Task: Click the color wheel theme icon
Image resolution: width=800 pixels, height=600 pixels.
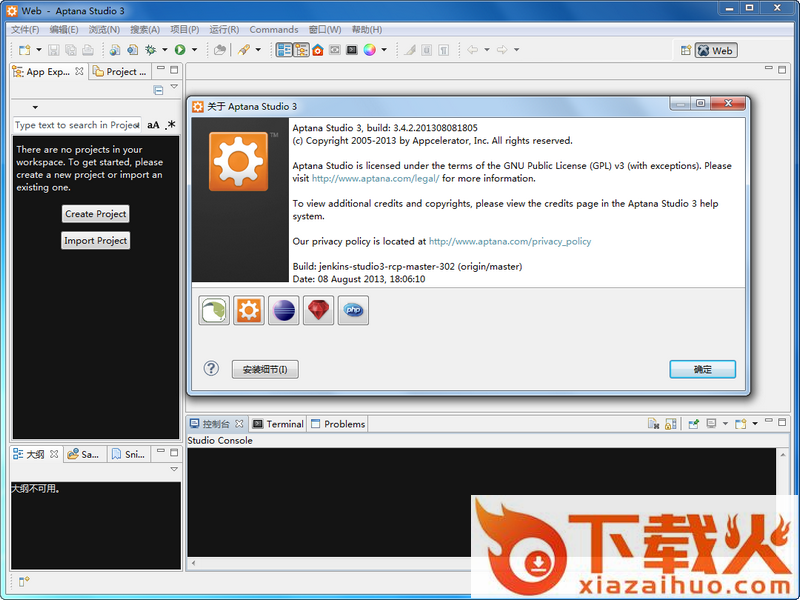Action: (x=370, y=49)
